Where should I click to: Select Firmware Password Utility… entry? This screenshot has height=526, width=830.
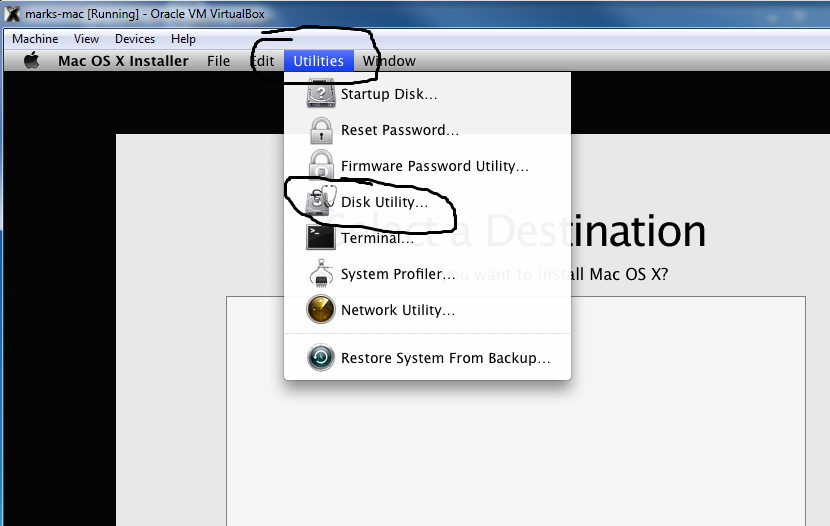pyautogui.click(x=427, y=166)
